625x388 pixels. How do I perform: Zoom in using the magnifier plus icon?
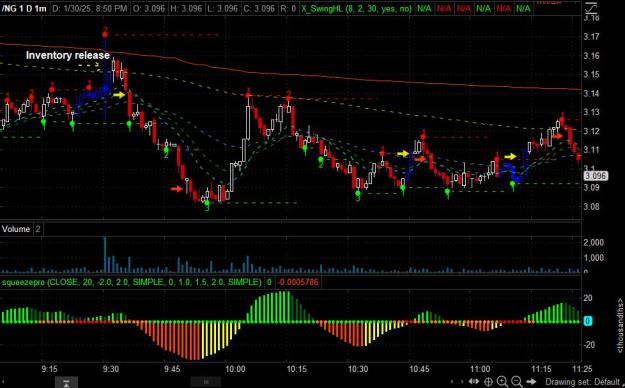click(x=502, y=382)
